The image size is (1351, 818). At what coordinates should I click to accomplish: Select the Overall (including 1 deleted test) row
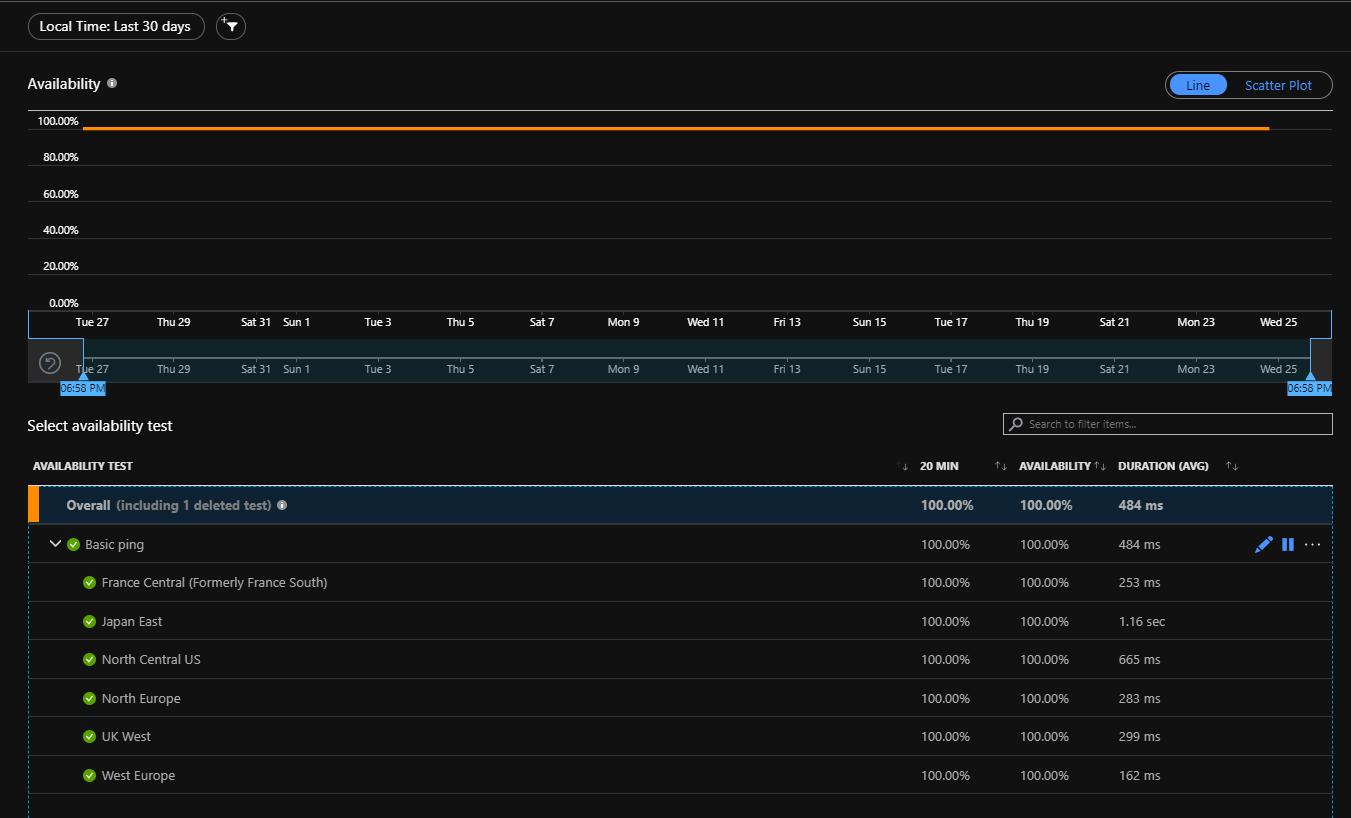(680, 505)
